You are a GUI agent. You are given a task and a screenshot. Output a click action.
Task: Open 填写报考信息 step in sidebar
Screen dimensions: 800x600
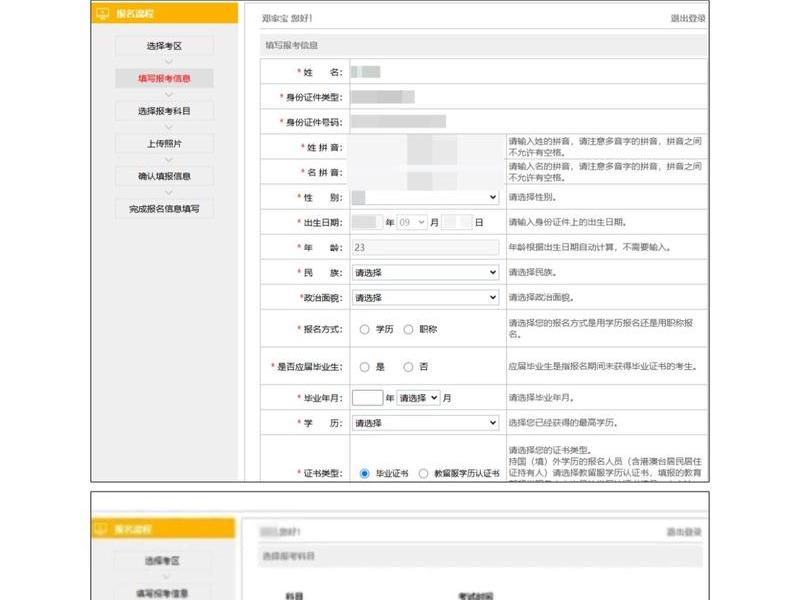tap(164, 79)
